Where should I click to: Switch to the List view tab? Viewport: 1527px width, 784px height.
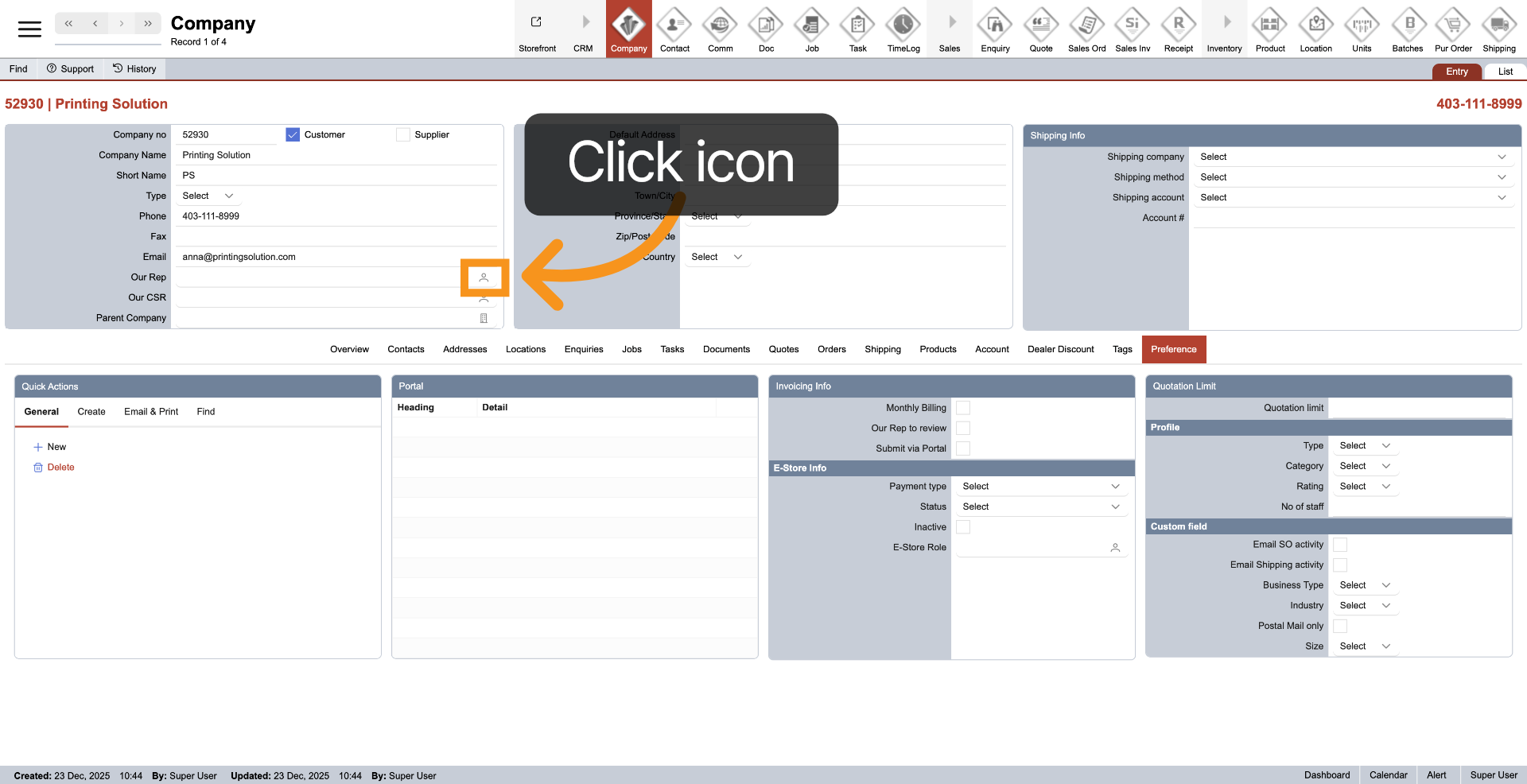(x=1505, y=72)
